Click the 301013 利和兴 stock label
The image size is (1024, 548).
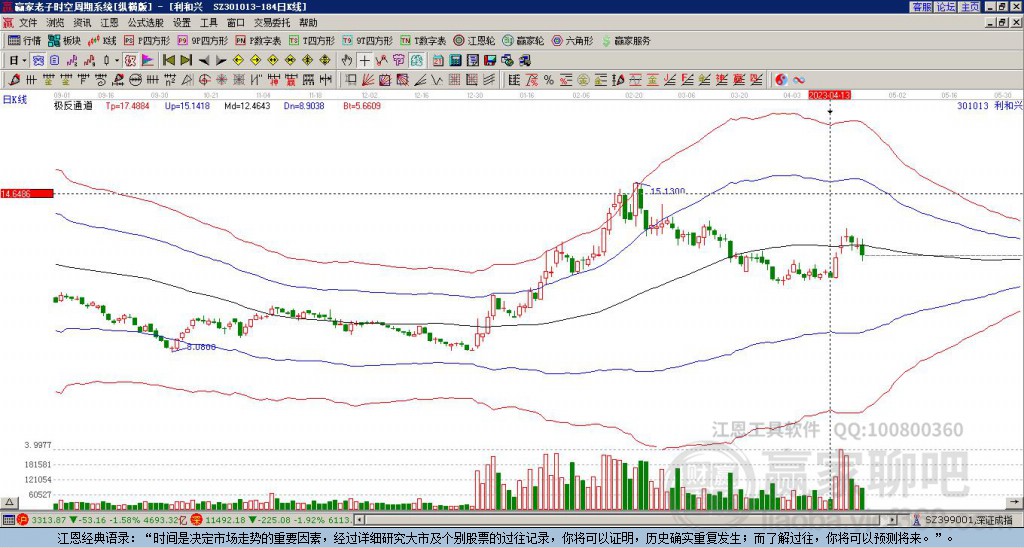coord(988,105)
